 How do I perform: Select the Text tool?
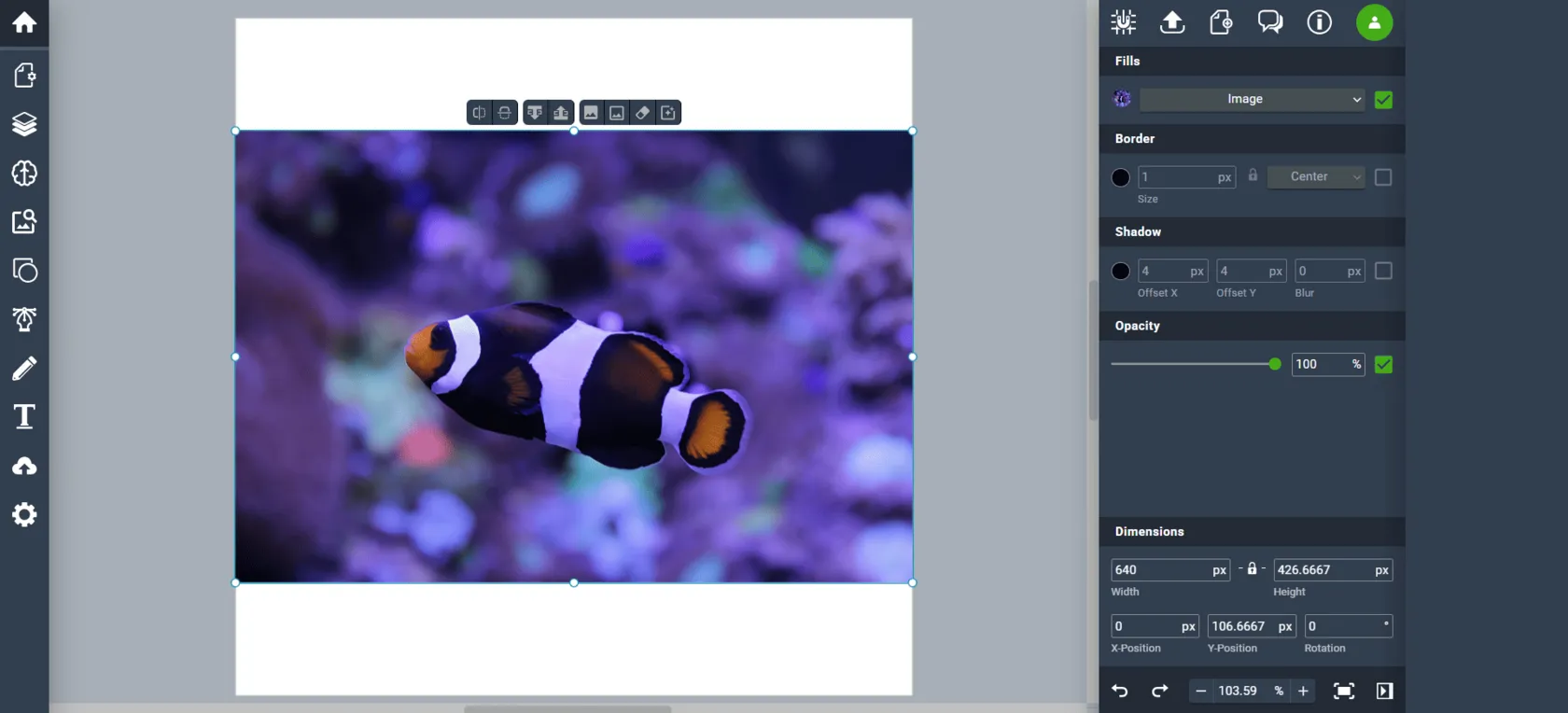click(24, 417)
